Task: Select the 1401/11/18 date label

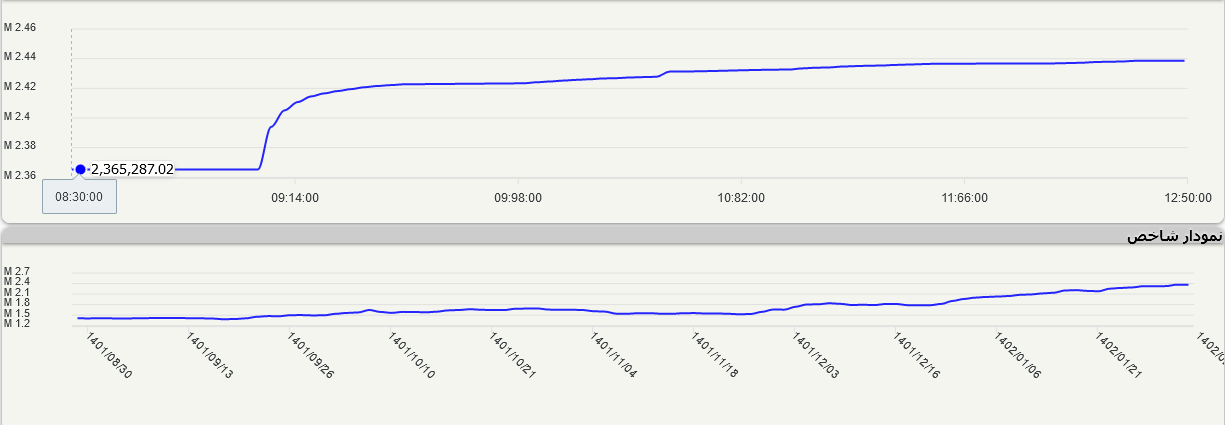Action: (x=715, y=356)
